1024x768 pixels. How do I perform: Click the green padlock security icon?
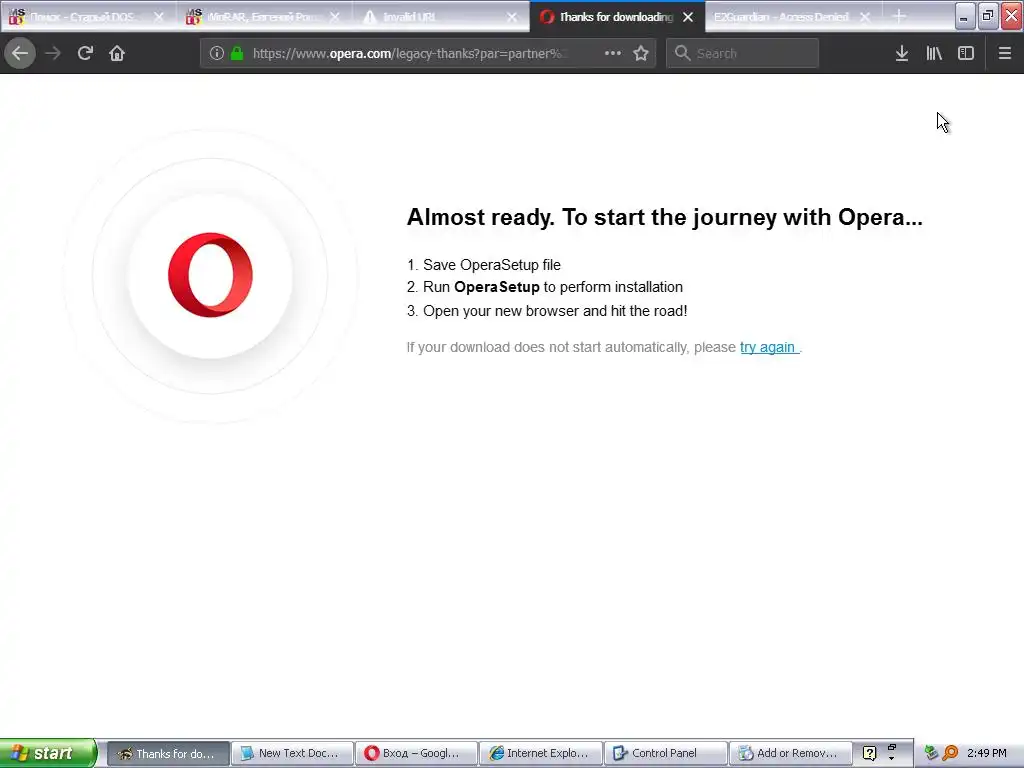coord(238,53)
